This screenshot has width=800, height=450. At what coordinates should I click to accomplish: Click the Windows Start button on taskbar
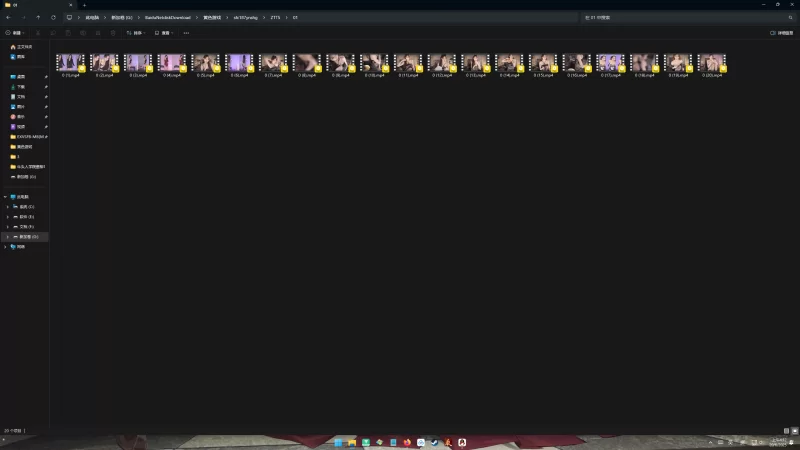[338, 442]
